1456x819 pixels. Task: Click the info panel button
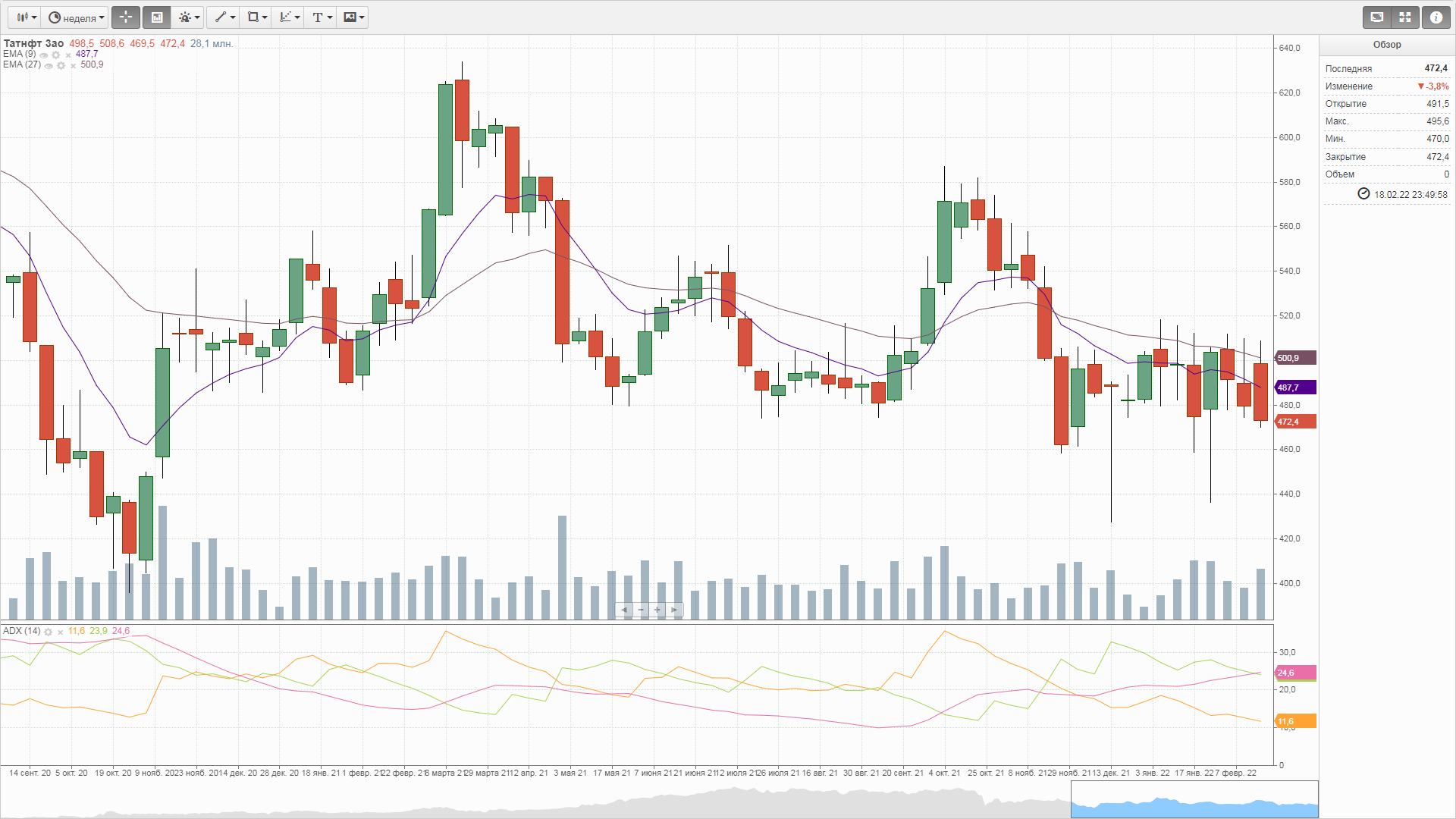click(x=1436, y=17)
